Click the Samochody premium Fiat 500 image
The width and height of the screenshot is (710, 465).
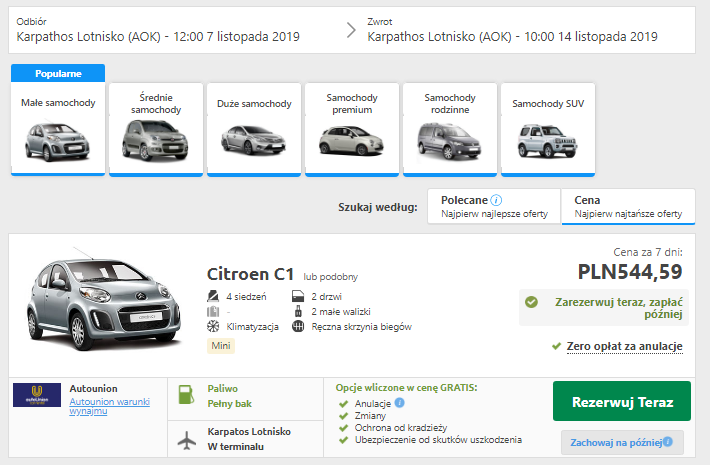click(351, 141)
